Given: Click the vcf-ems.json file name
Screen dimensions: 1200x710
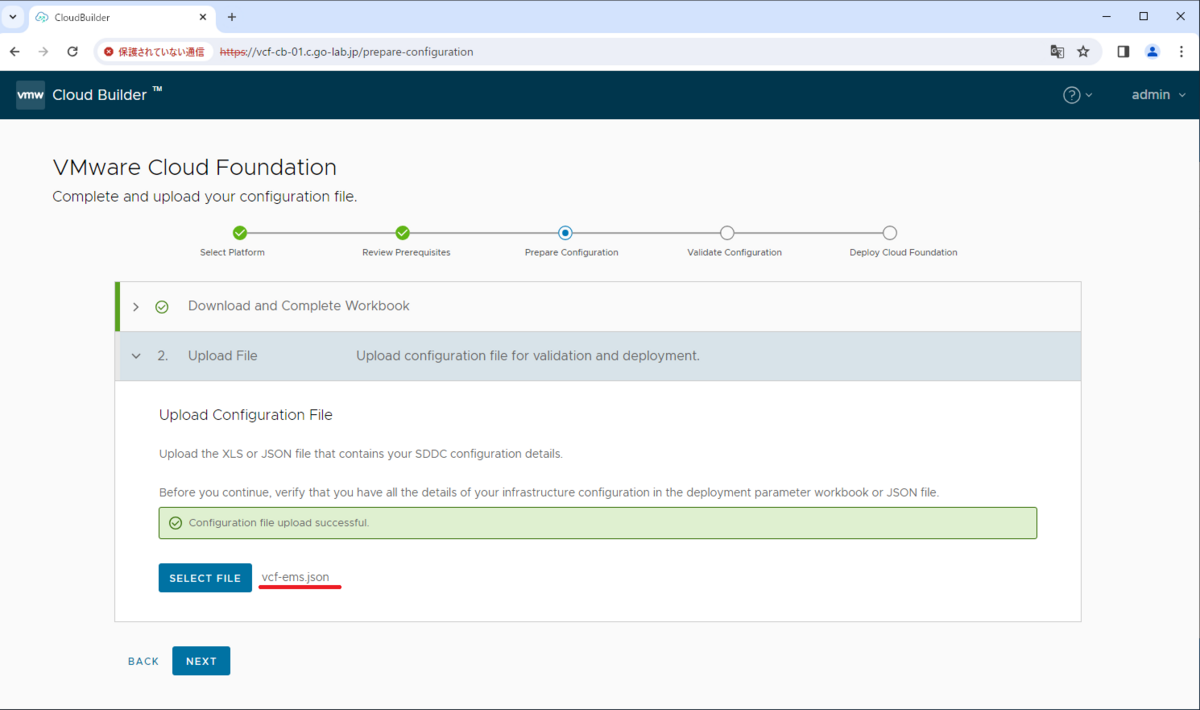Looking at the screenshot, I should coord(295,577).
